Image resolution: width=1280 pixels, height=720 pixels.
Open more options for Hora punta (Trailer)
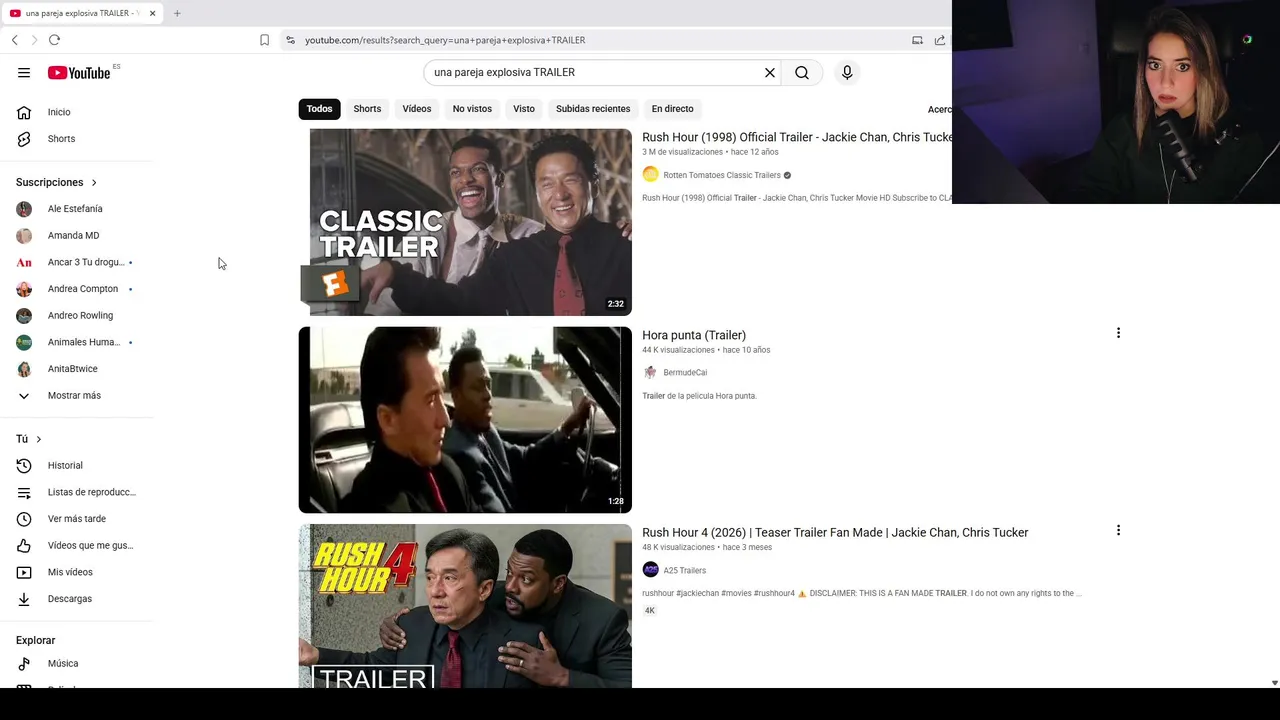coord(1118,333)
